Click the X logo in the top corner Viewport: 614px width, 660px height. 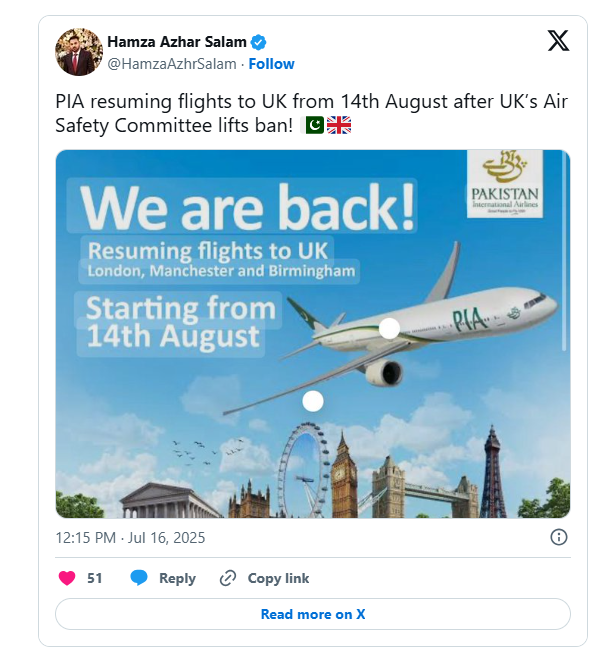(559, 41)
